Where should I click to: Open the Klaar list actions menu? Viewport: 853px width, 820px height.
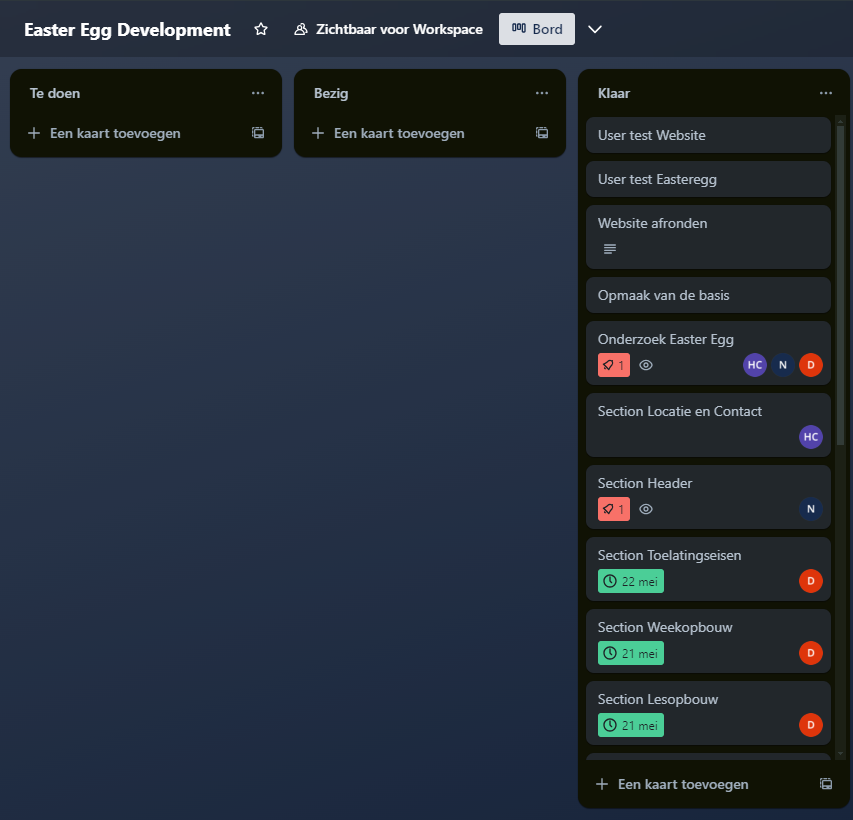pyautogui.click(x=826, y=93)
